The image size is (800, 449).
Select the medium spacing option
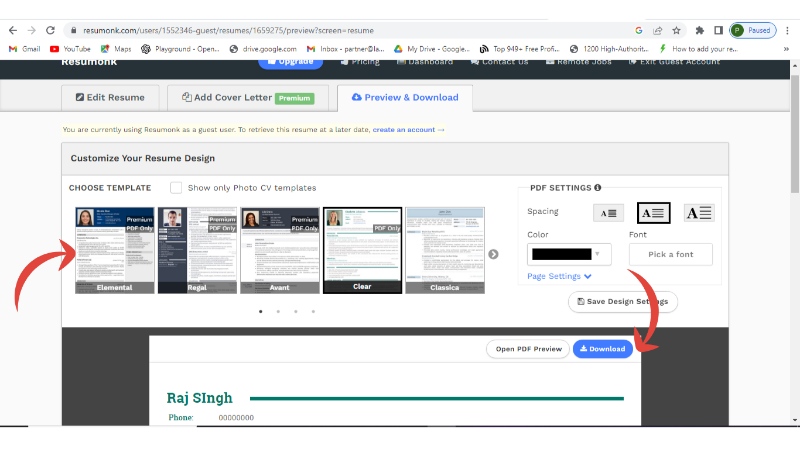click(x=653, y=212)
